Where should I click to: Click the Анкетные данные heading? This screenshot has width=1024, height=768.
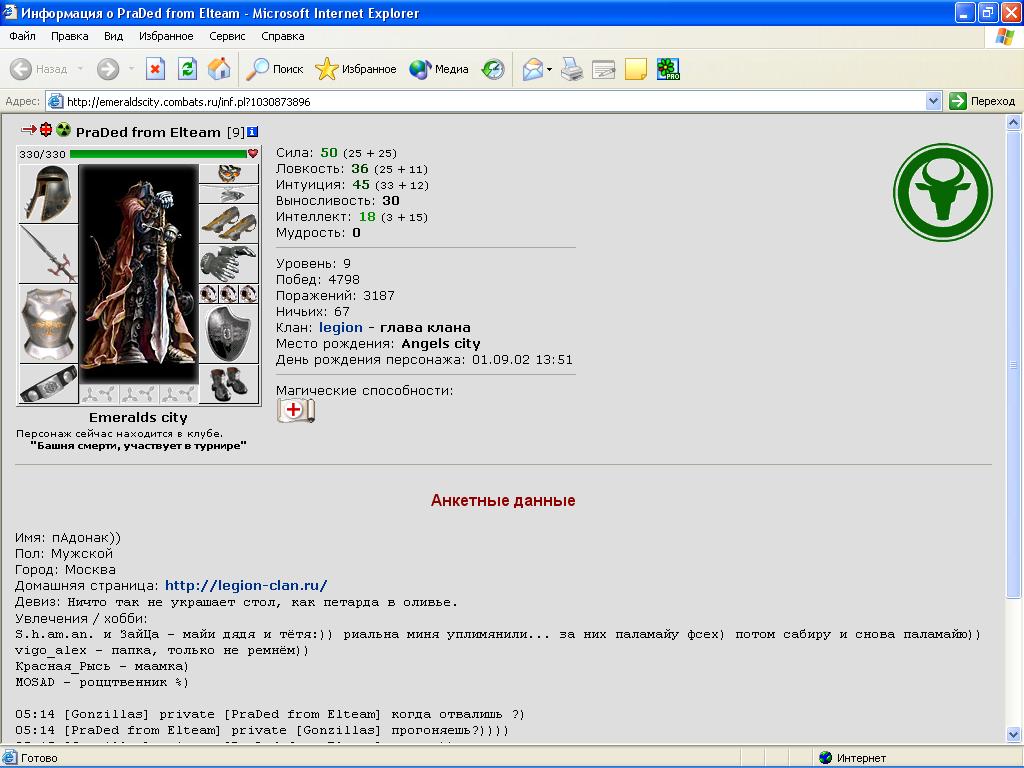click(503, 500)
